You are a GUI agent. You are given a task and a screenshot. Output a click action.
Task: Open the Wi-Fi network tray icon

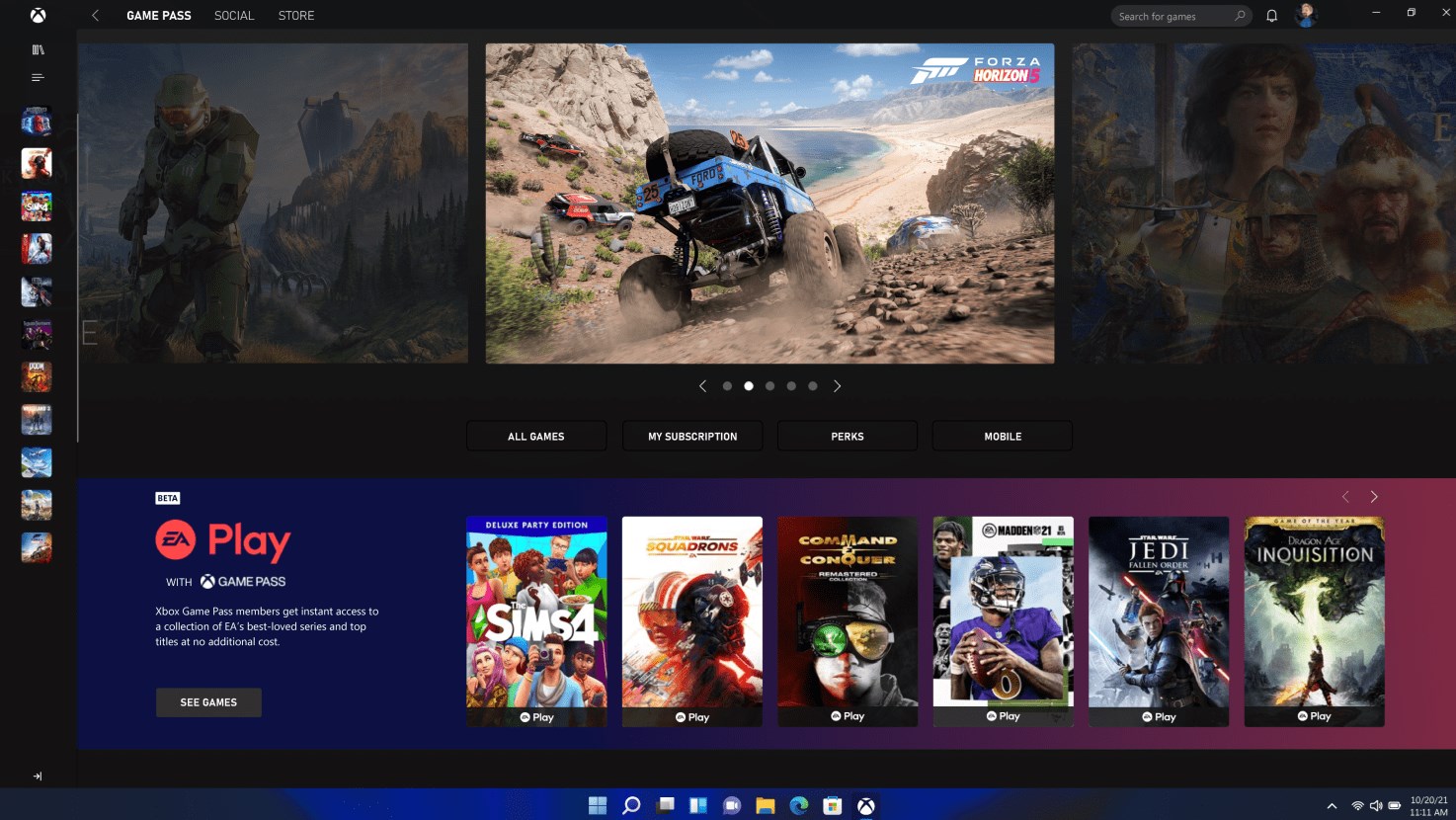1357,806
